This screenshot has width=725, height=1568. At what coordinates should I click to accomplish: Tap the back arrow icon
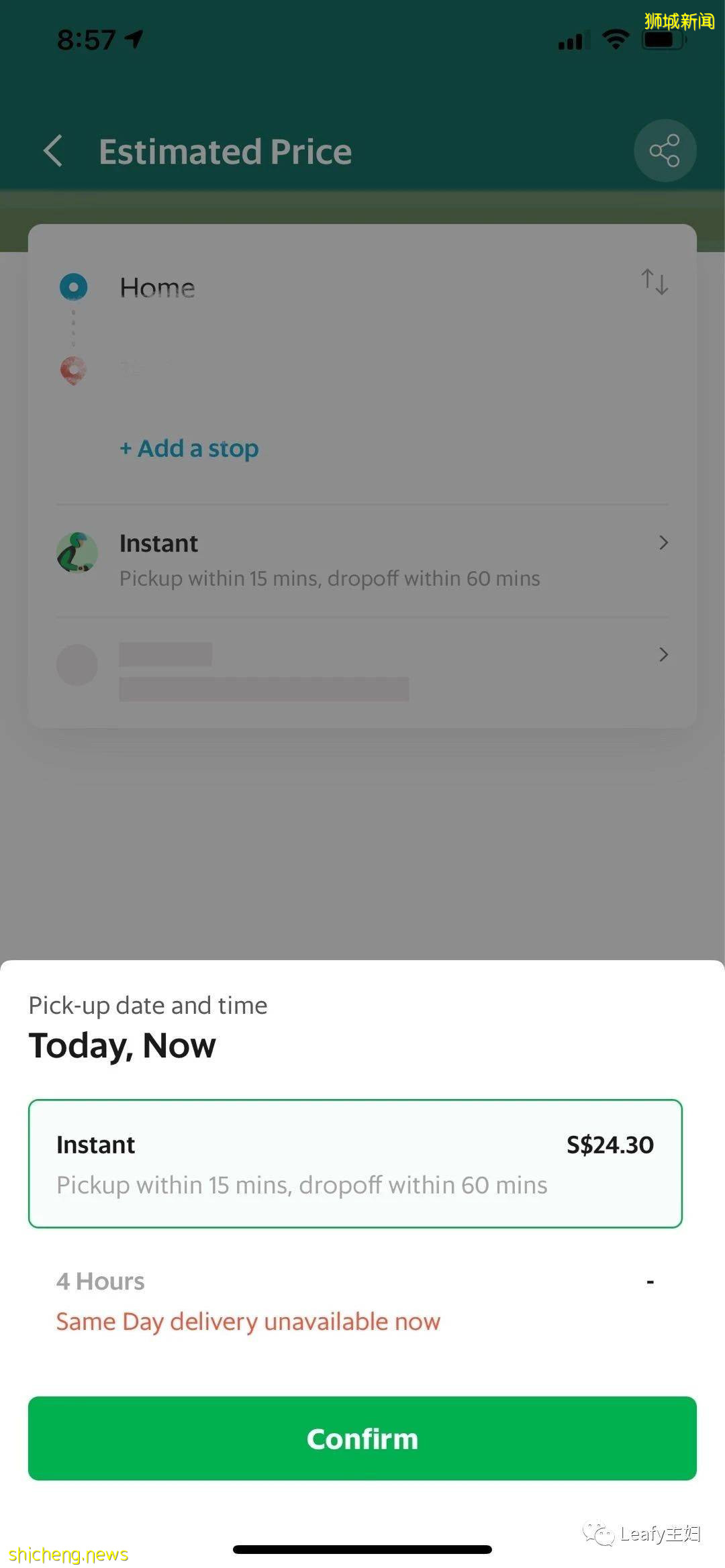point(54,150)
